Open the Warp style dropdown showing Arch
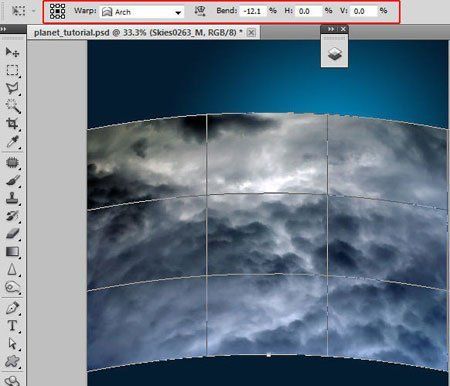This screenshot has height=386, width=450. tap(142, 12)
